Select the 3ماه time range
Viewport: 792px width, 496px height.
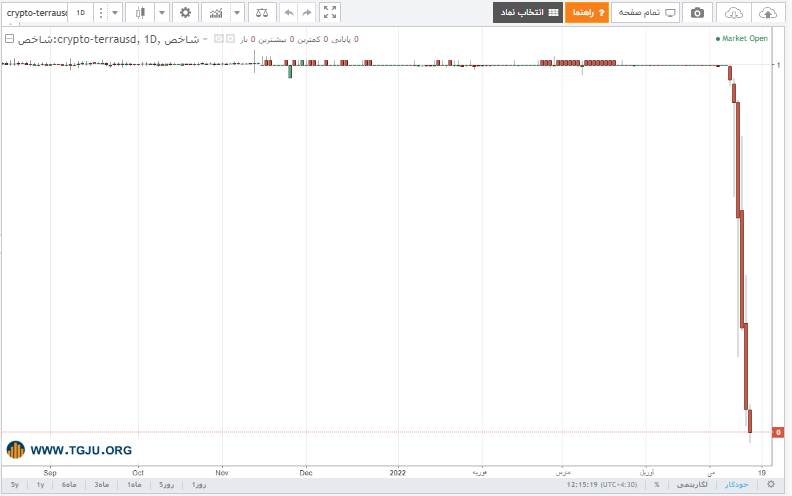tap(102, 485)
